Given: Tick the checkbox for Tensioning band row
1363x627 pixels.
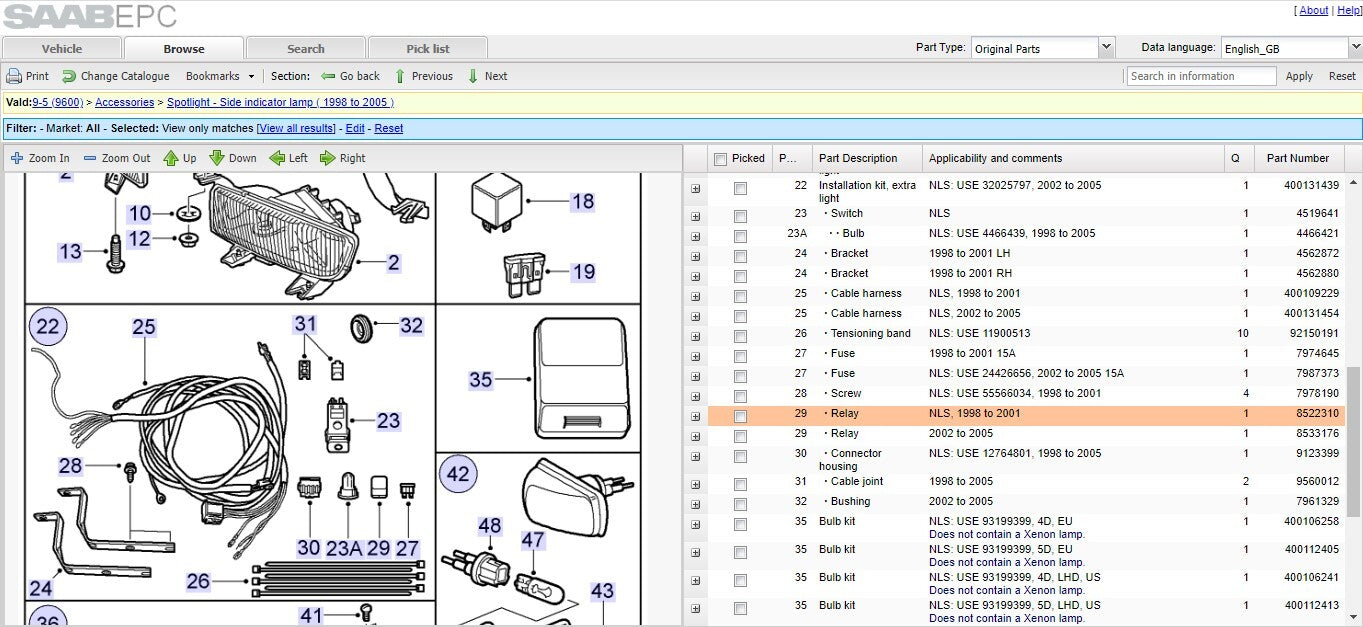Looking at the screenshot, I should point(740,336).
